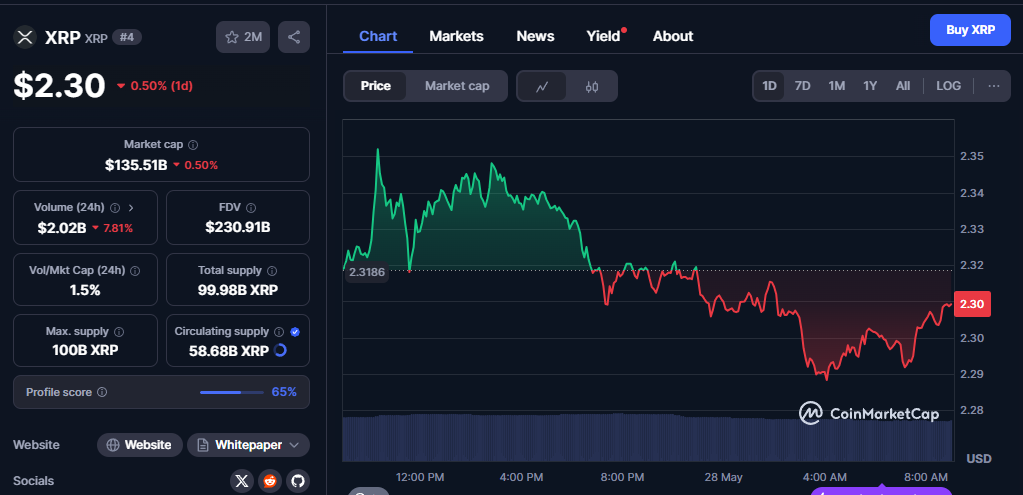The height and width of the screenshot is (495, 1023).
Task: Expand the Whitepaper dropdown
Action: click(x=248, y=445)
